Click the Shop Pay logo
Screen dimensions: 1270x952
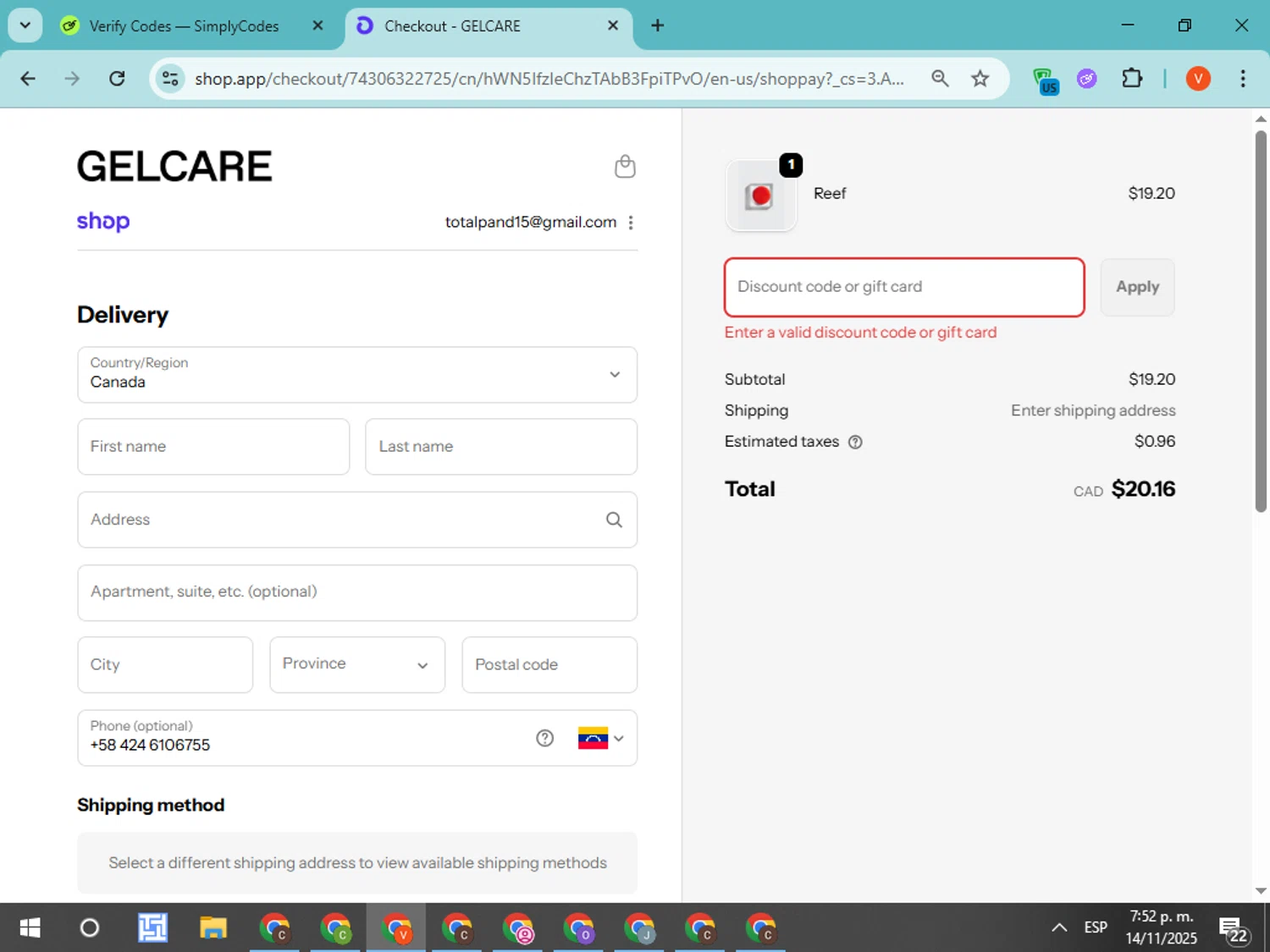pyautogui.click(x=103, y=221)
